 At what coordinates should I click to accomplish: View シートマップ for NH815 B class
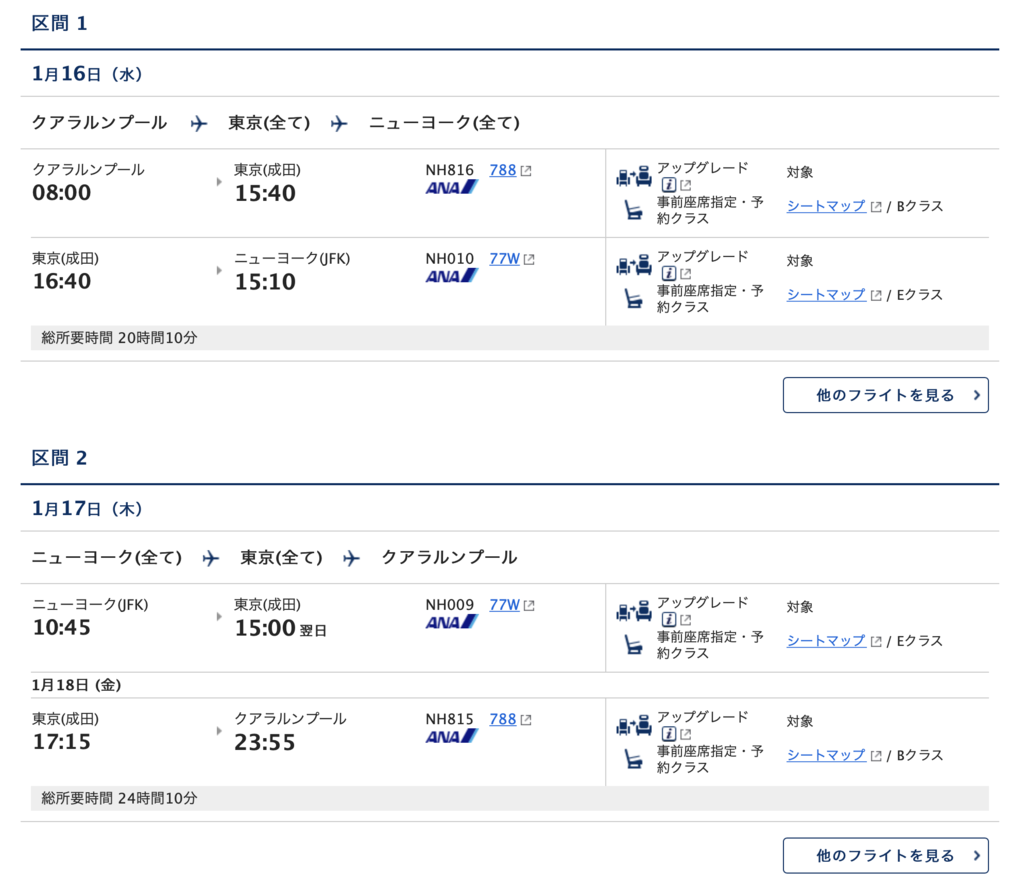point(826,755)
